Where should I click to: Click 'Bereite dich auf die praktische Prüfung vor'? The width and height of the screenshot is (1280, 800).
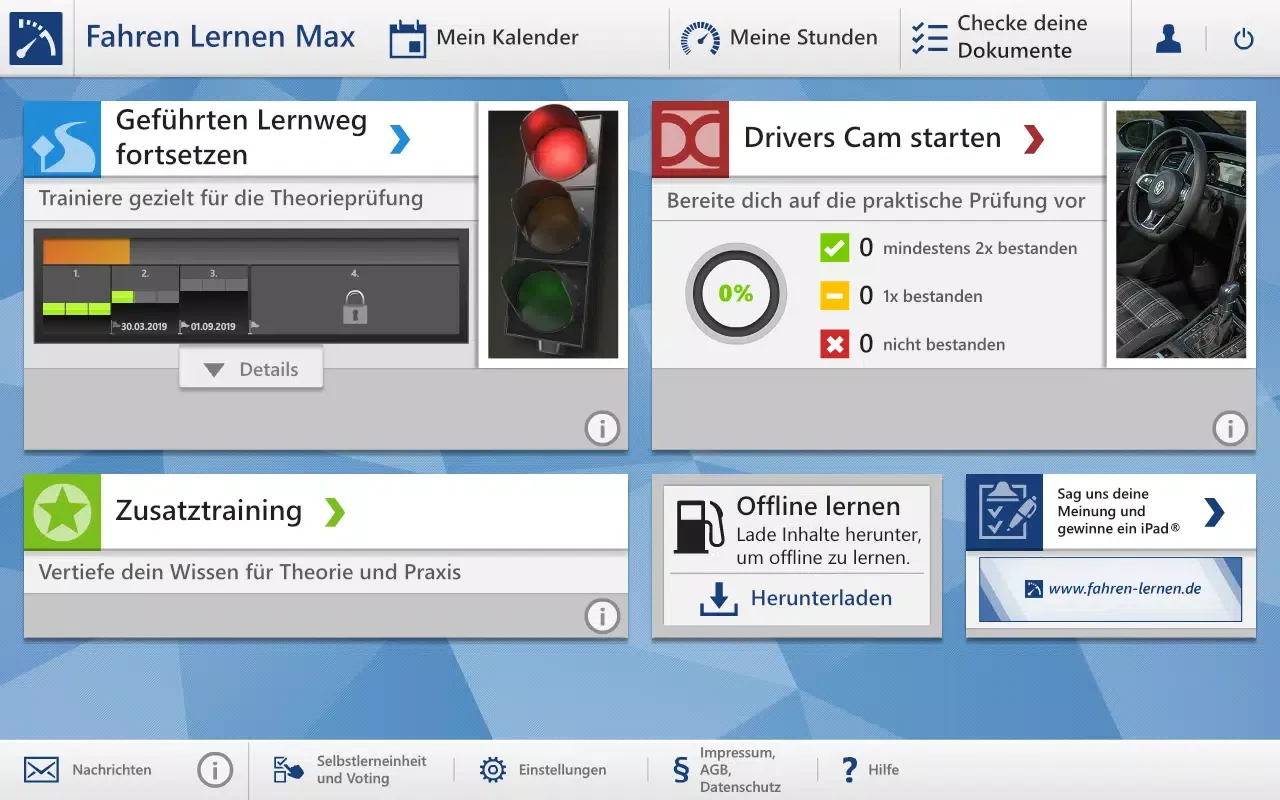coord(876,201)
